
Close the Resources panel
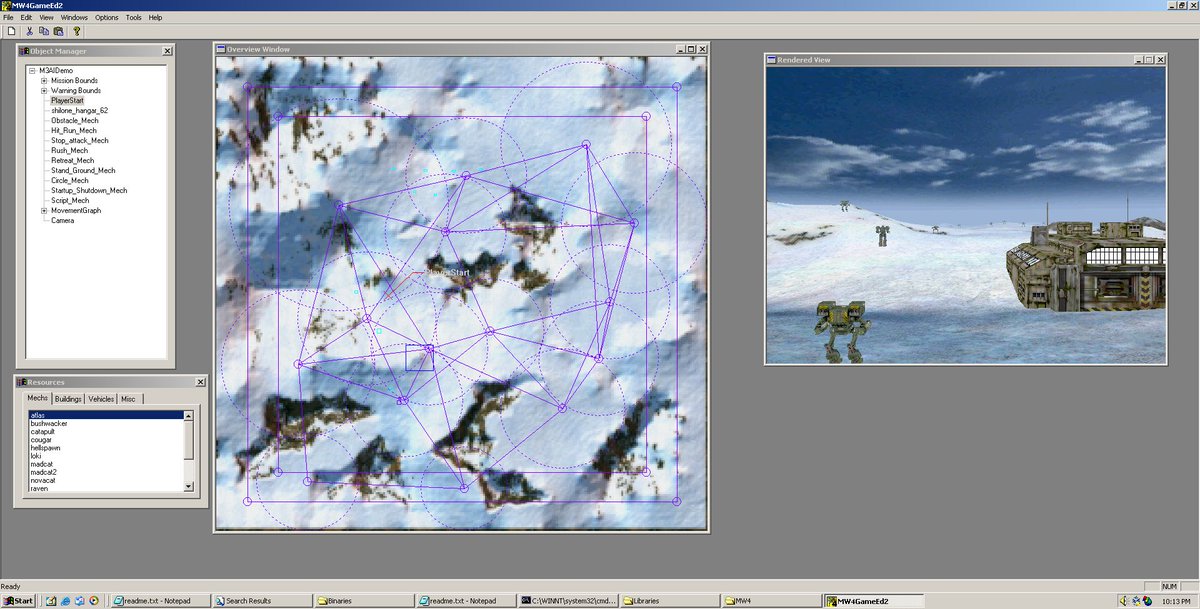(200, 381)
